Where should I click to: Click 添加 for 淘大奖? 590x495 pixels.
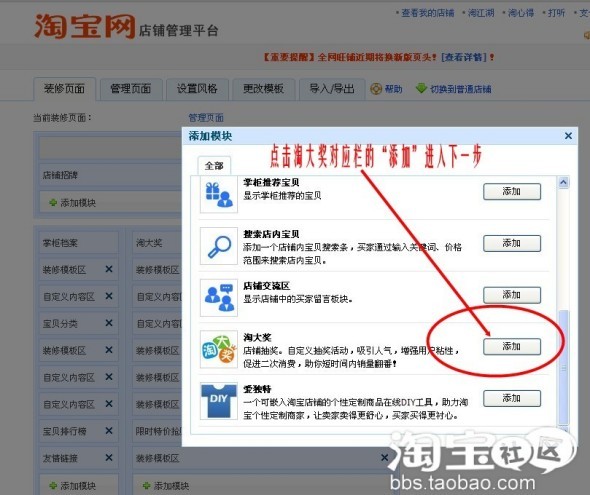(512, 346)
